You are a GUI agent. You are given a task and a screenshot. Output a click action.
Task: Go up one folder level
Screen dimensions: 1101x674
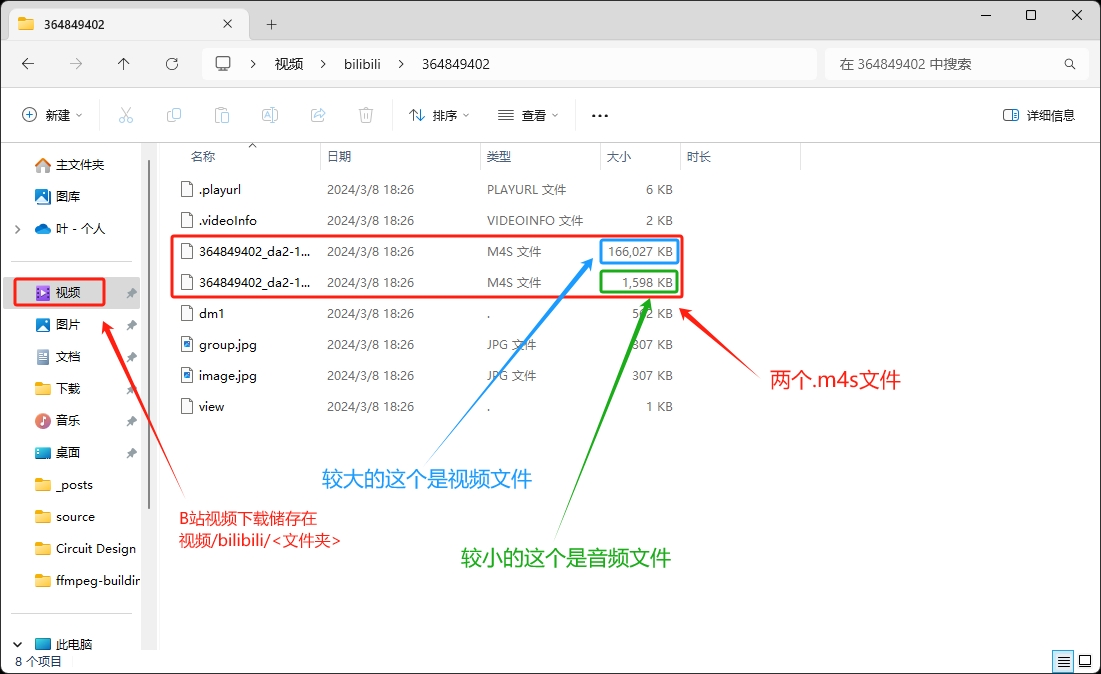point(124,64)
